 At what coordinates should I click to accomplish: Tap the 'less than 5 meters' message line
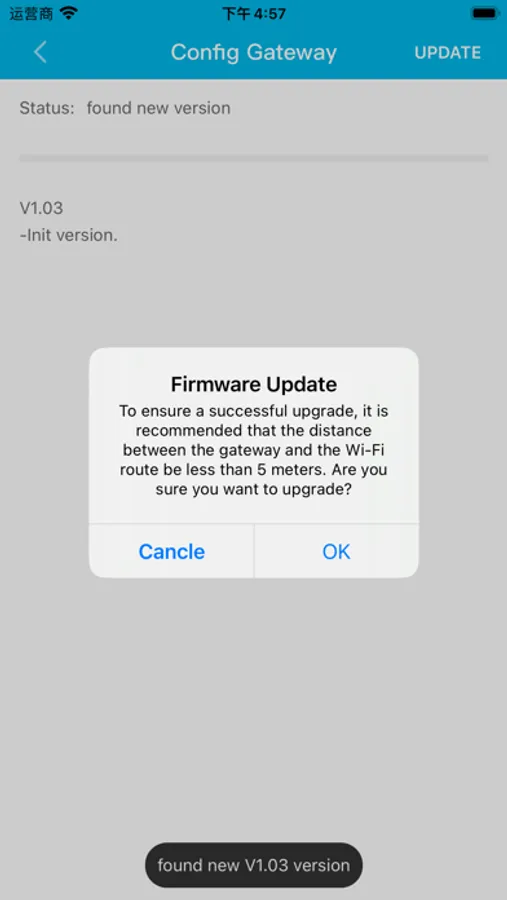pos(253,470)
